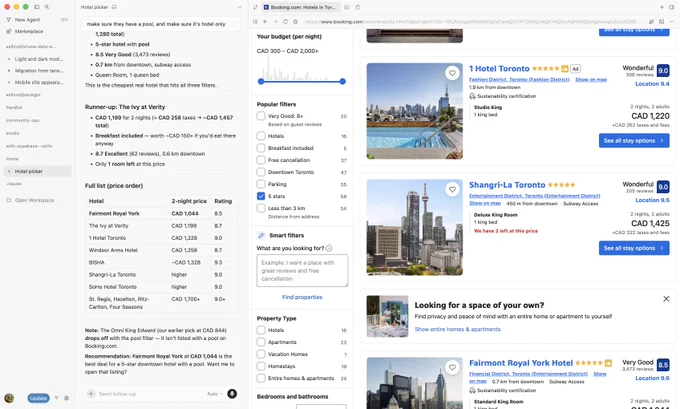Click the Find properties link
This screenshot has width=680, height=409.
click(x=302, y=297)
